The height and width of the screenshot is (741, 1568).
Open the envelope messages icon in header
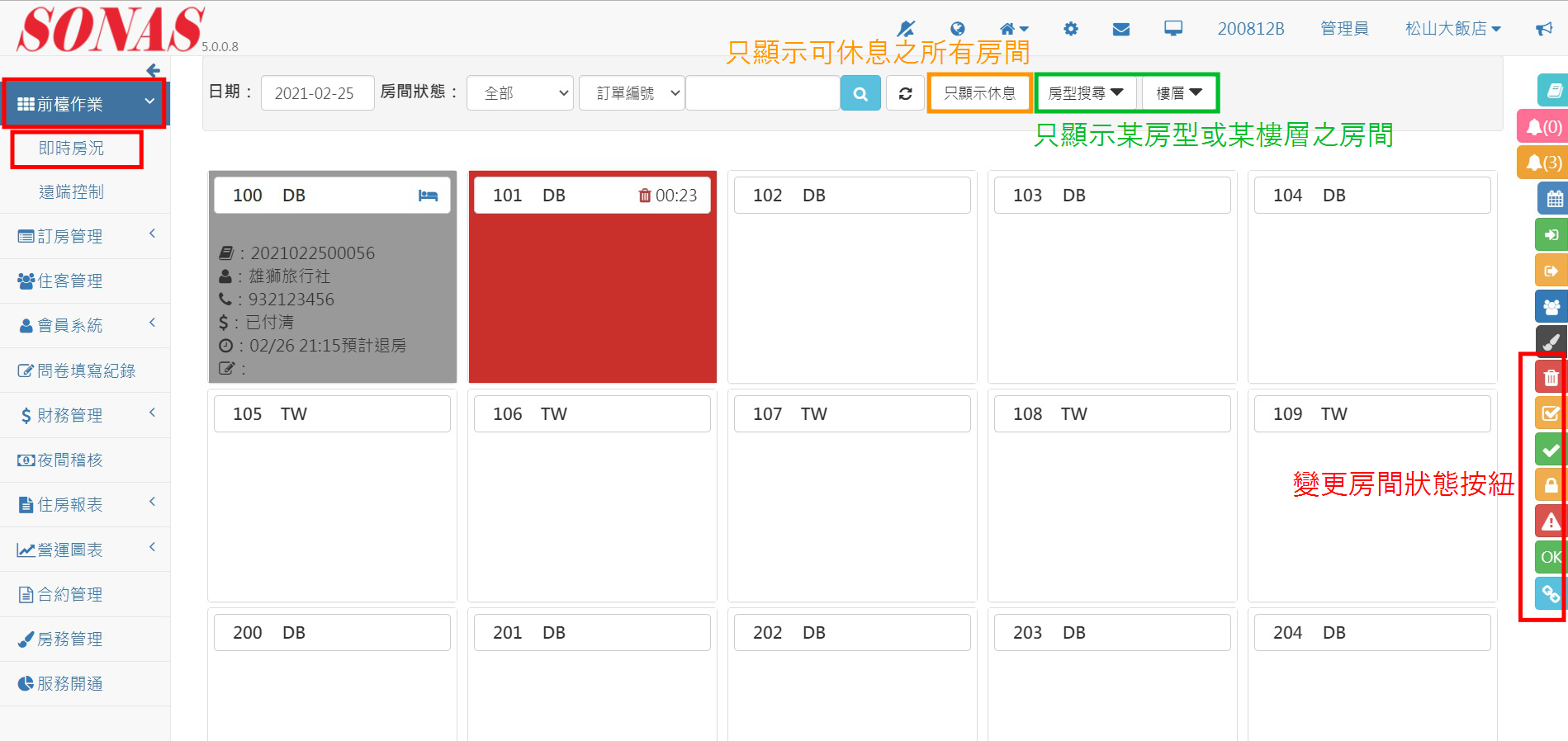(x=1120, y=29)
